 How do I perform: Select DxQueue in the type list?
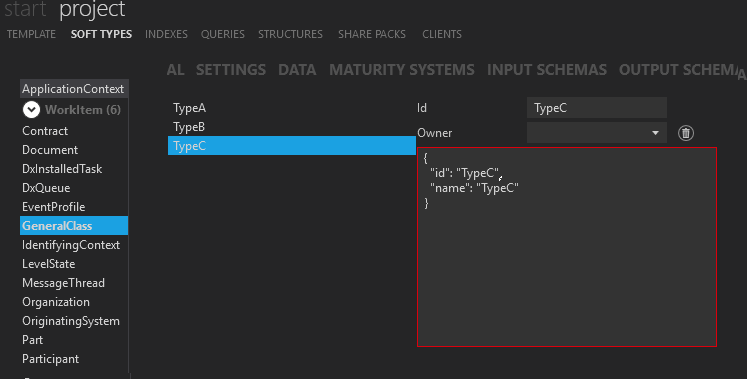click(x=74, y=188)
